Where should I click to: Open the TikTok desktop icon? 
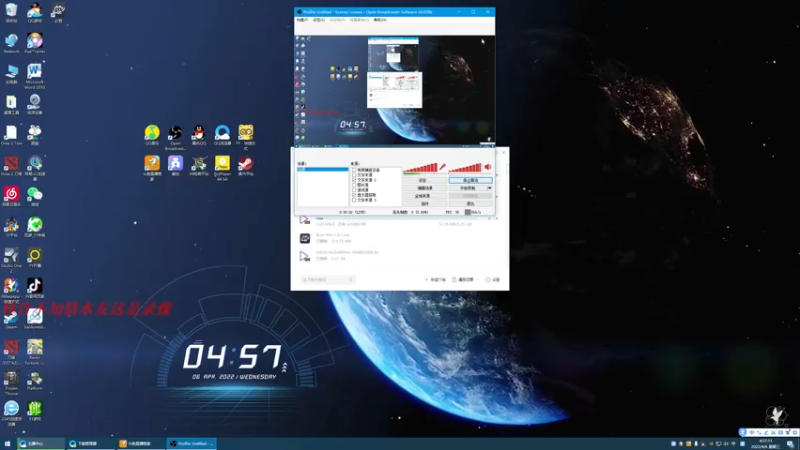click(x=35, y=288)
